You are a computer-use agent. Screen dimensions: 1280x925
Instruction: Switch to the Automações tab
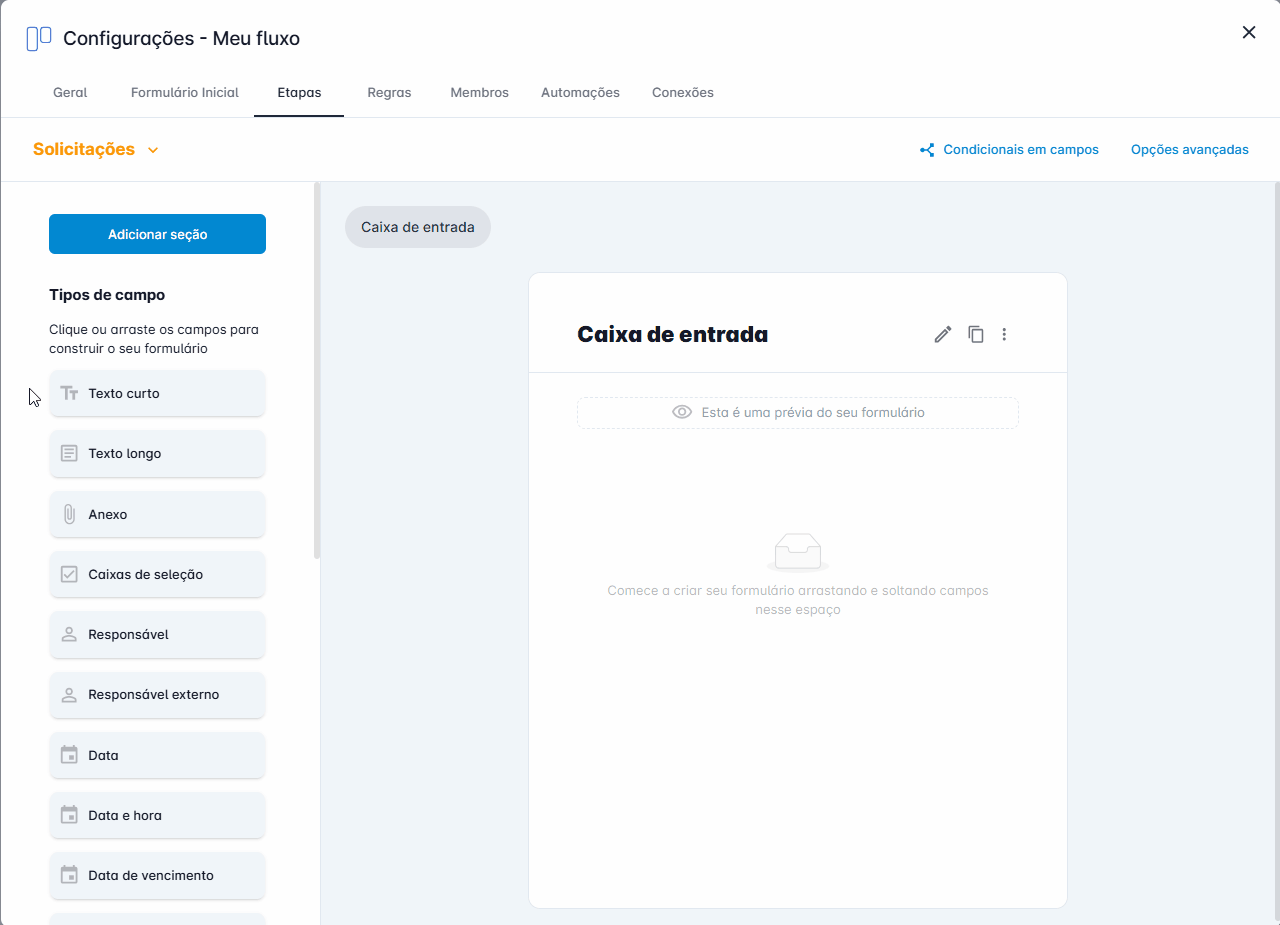(580, 92)
